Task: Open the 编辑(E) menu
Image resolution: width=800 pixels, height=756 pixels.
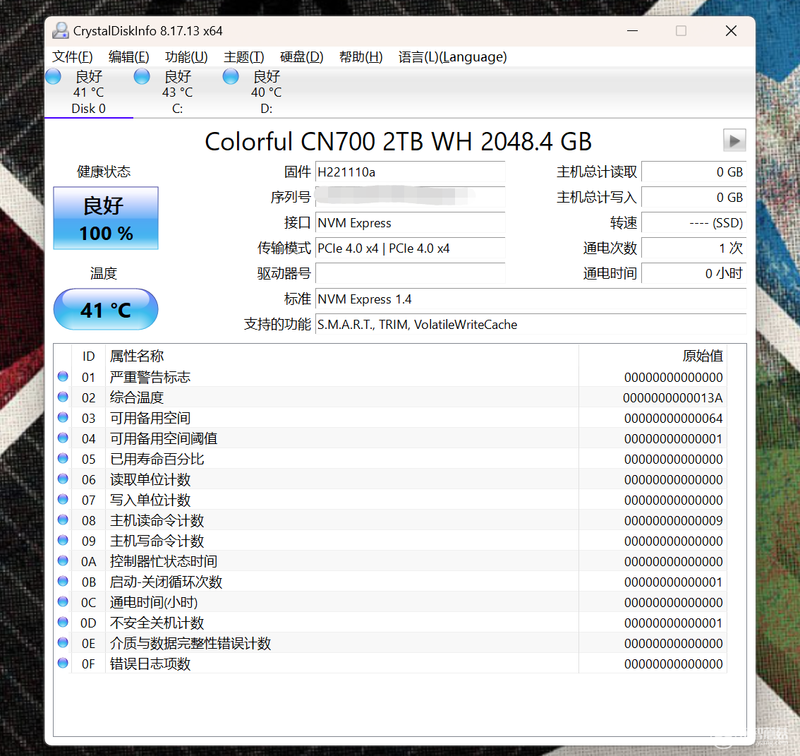Action: pos(129,57)
